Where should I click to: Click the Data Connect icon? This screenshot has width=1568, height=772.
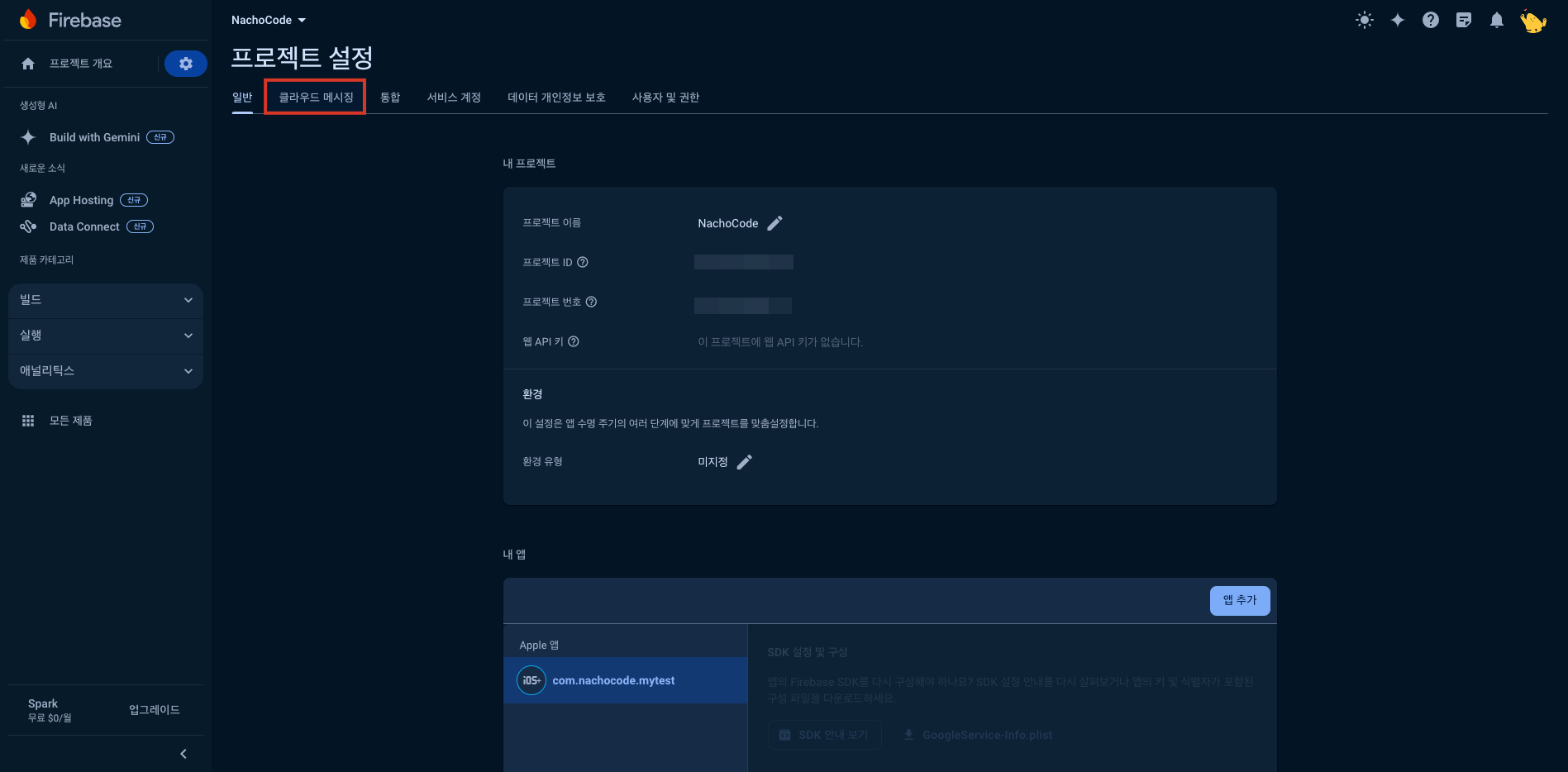coord(28,226)
